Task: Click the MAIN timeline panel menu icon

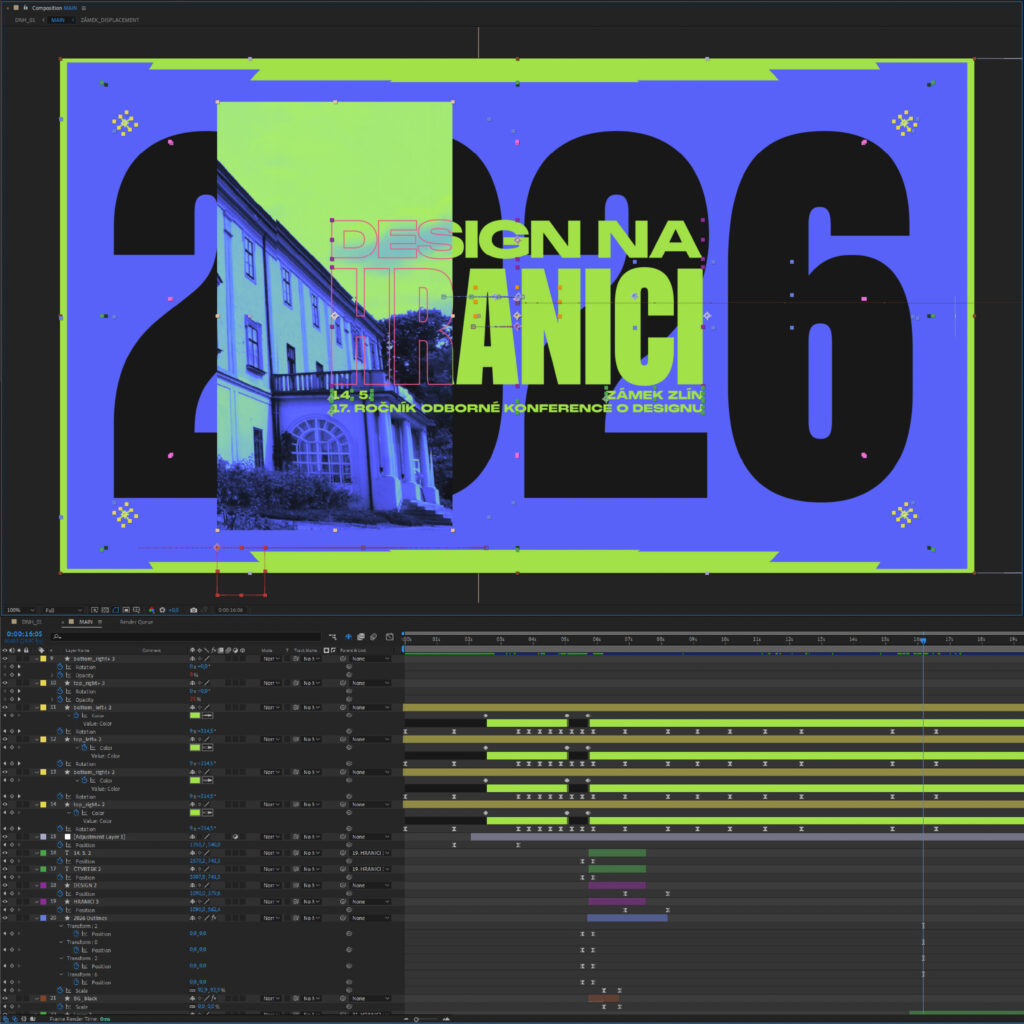Action: point(100,622)
